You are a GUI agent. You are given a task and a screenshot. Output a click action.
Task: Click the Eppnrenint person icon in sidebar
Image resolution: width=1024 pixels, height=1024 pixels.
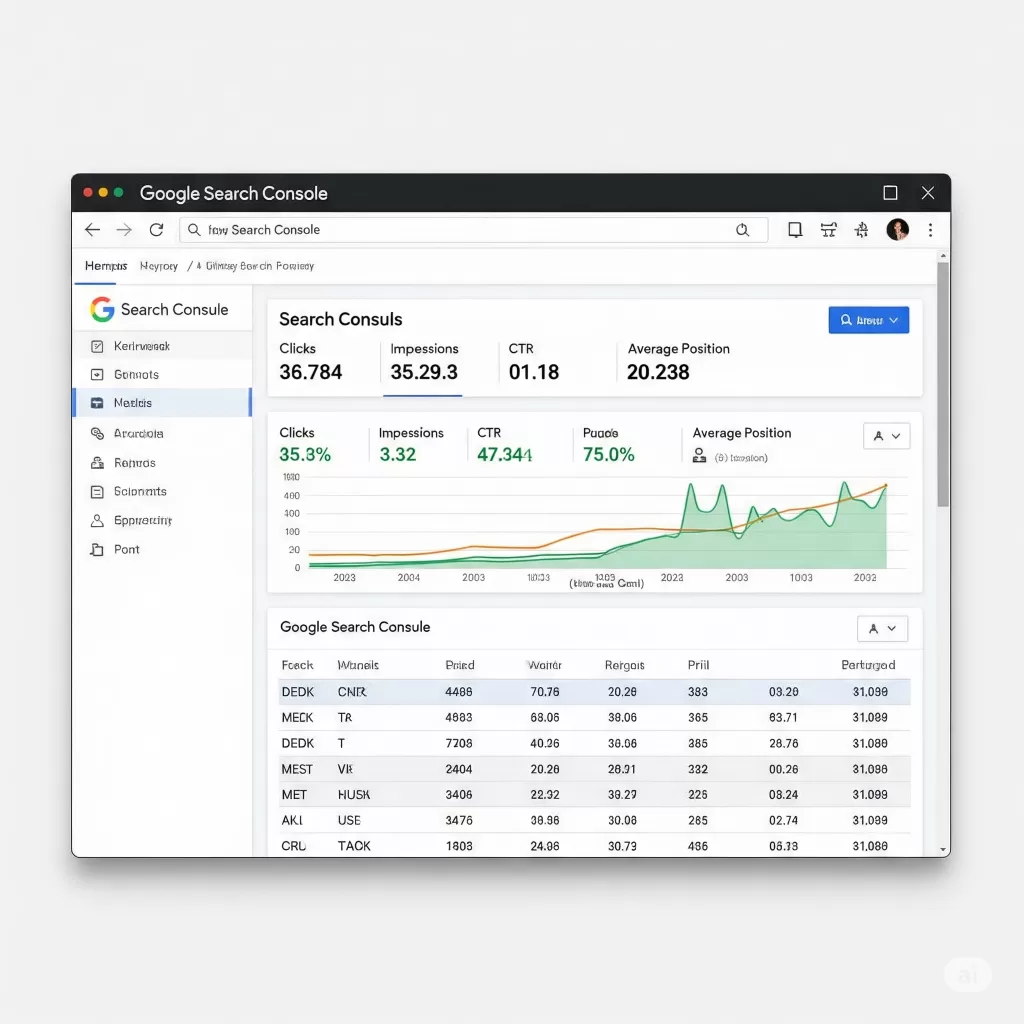coord(97,521)
